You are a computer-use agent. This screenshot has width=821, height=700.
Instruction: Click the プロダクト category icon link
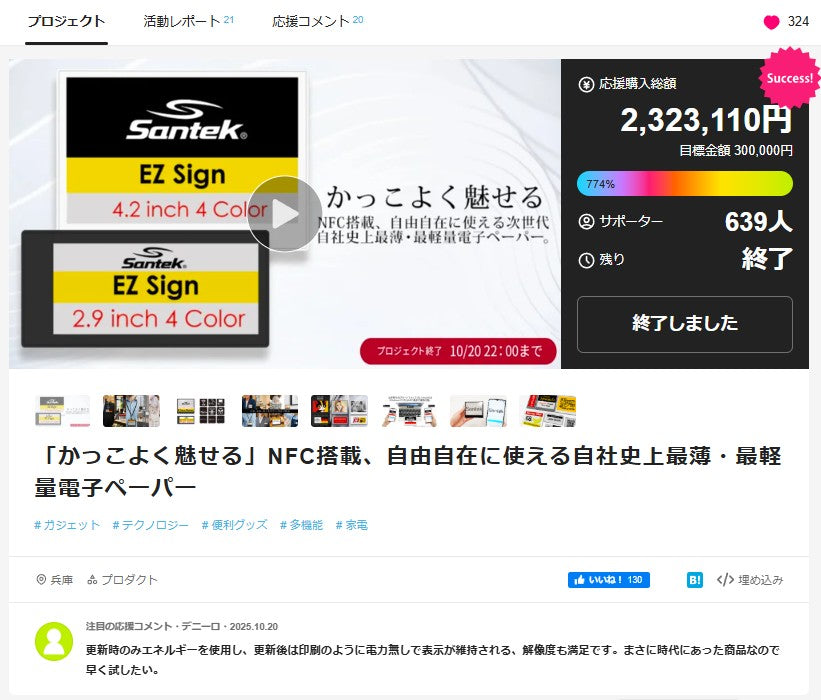122,580
